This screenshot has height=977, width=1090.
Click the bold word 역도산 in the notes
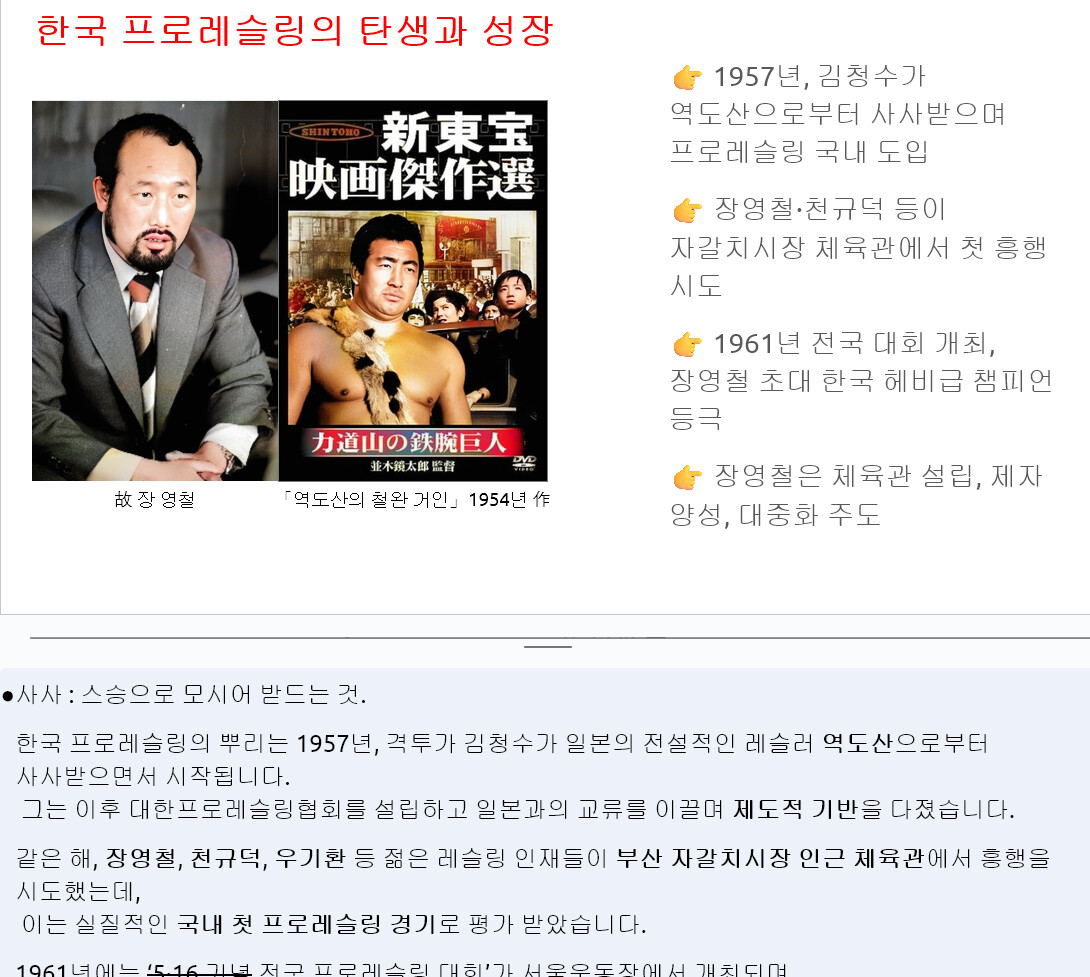click(x=857, y=744)
